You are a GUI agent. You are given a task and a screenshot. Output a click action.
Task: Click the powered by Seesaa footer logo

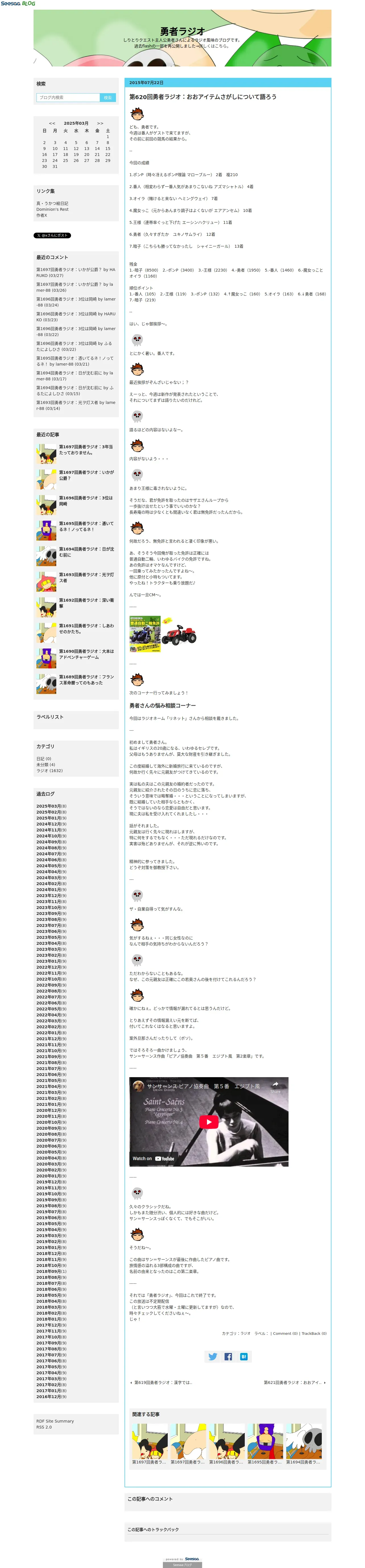182,1559
